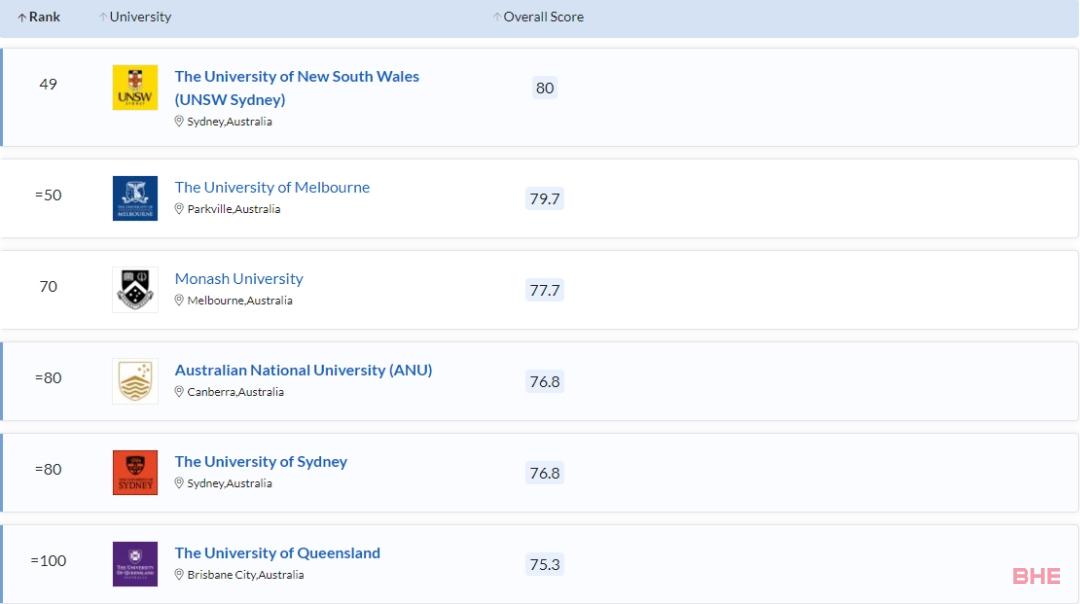Select the Melbourne,Australia location text
Image resolution: width=1080 pixels, height=604 pixels.
240,301
